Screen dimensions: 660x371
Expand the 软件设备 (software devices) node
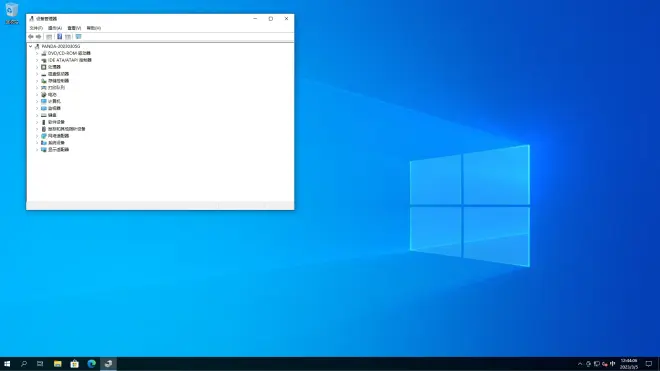tap(37, 122)
